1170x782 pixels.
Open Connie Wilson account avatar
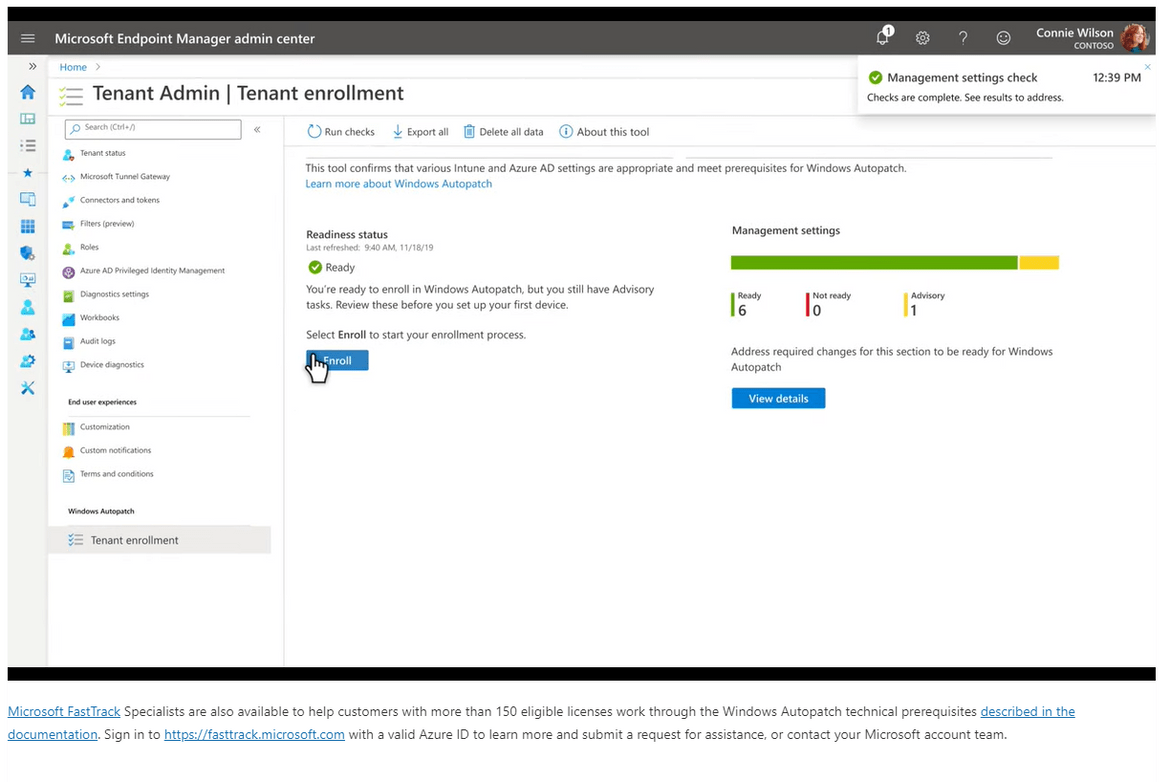pyautogui.click(x=1135, y=37)
